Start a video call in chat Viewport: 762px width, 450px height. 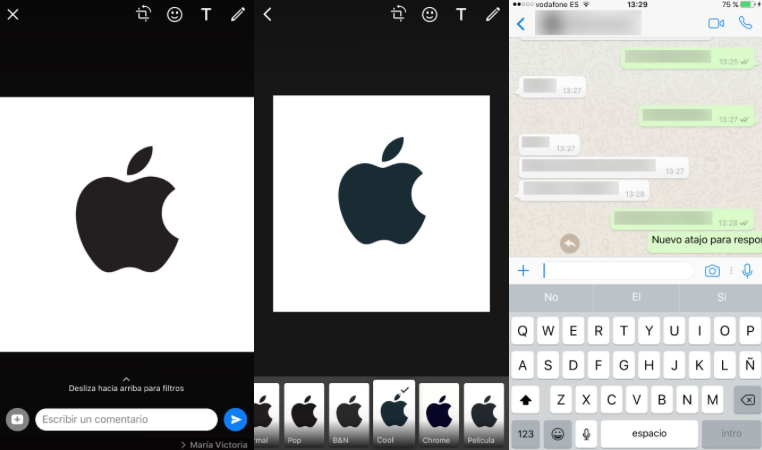(716, 23)
